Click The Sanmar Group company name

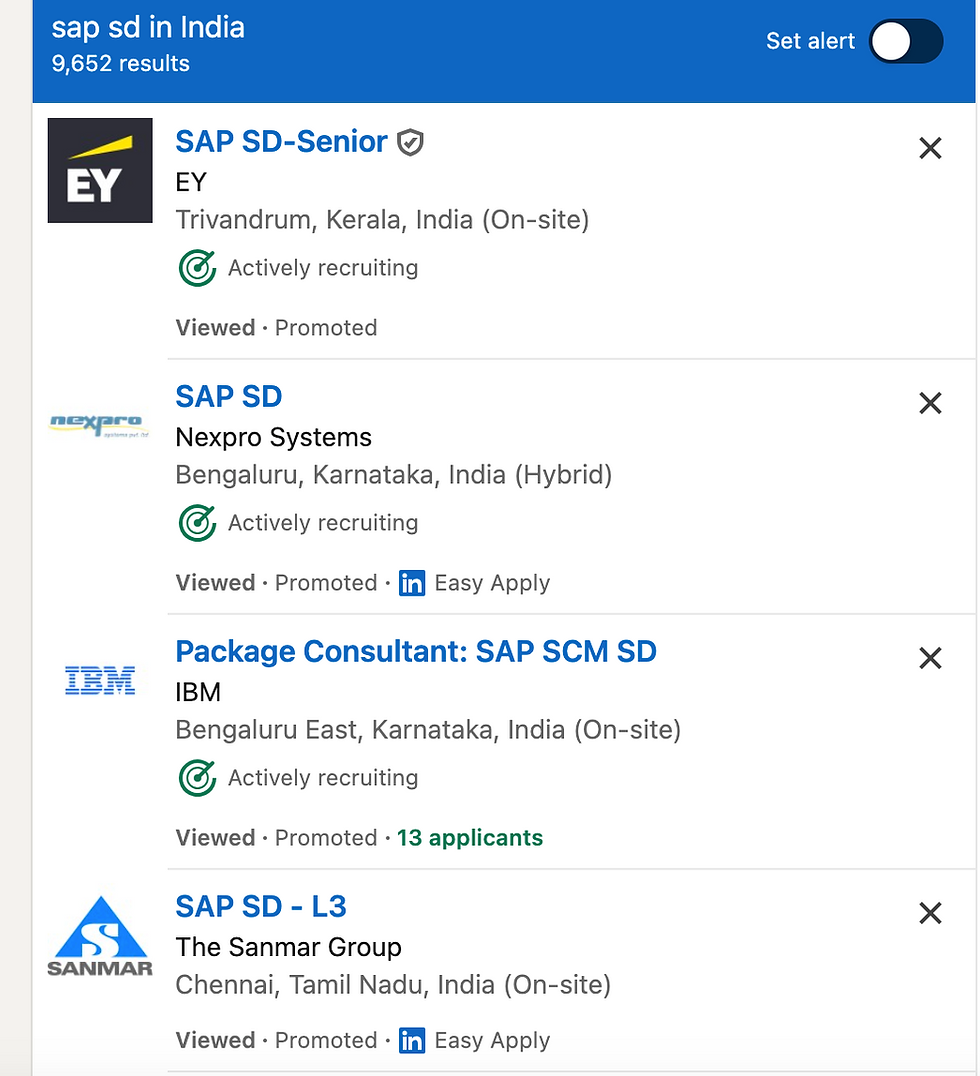(288, 948)
